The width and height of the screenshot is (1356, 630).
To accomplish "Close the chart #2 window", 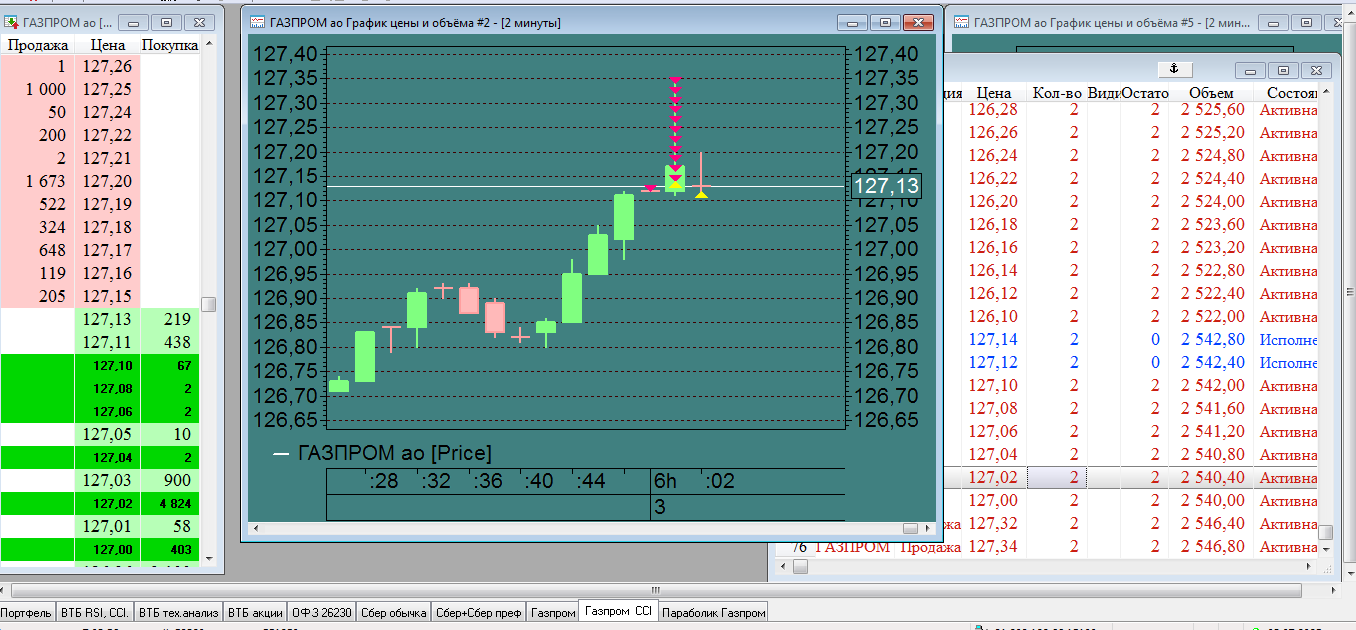I will [916, 22].
